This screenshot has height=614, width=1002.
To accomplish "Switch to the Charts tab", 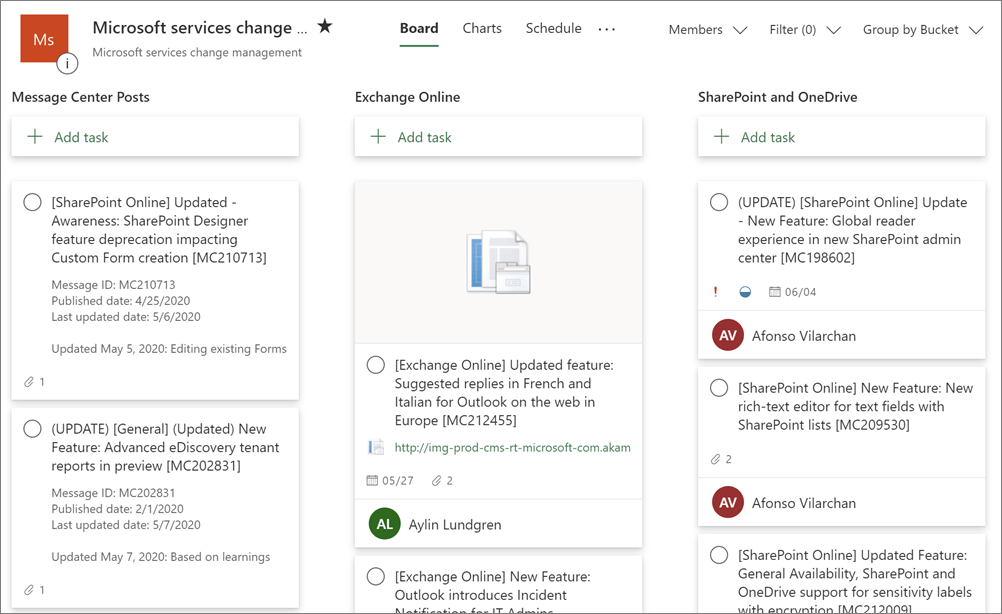I will click(x=482, y=28).
